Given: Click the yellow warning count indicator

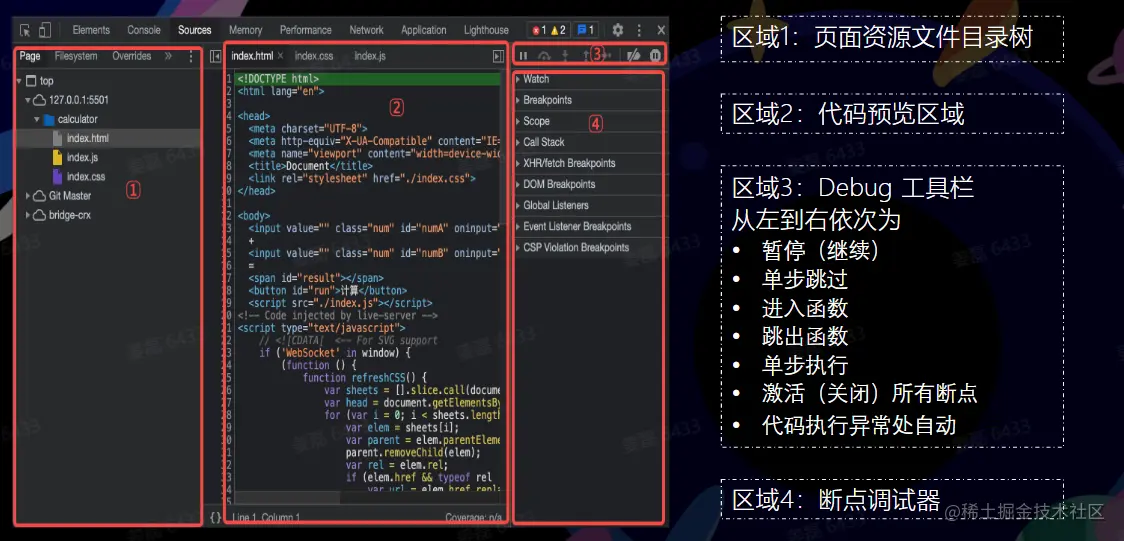Looking at the screenshot, I should pos(558,30).
